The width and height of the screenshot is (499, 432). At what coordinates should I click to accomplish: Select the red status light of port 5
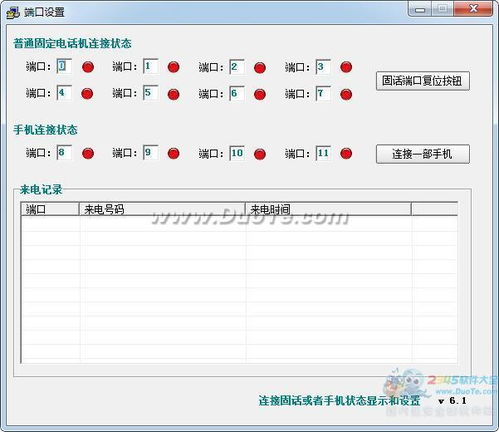pyautogui.click(x=174, y=94)
